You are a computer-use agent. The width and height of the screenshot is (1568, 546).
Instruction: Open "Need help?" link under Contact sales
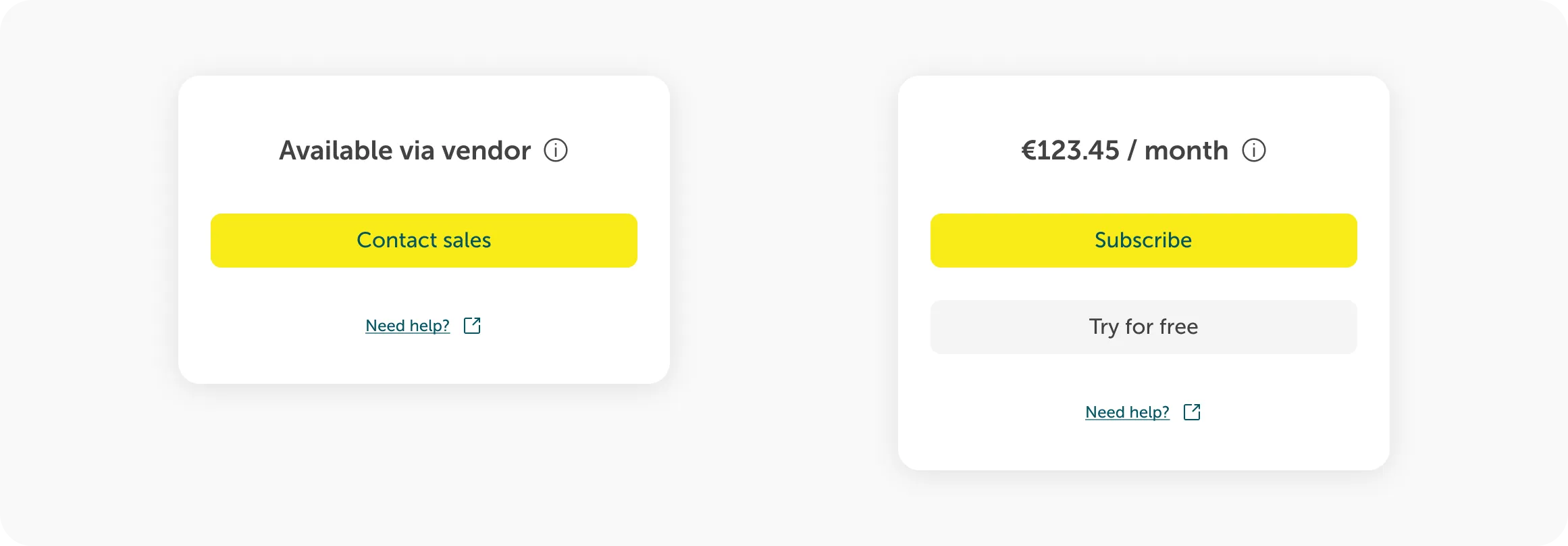point(407,326)
